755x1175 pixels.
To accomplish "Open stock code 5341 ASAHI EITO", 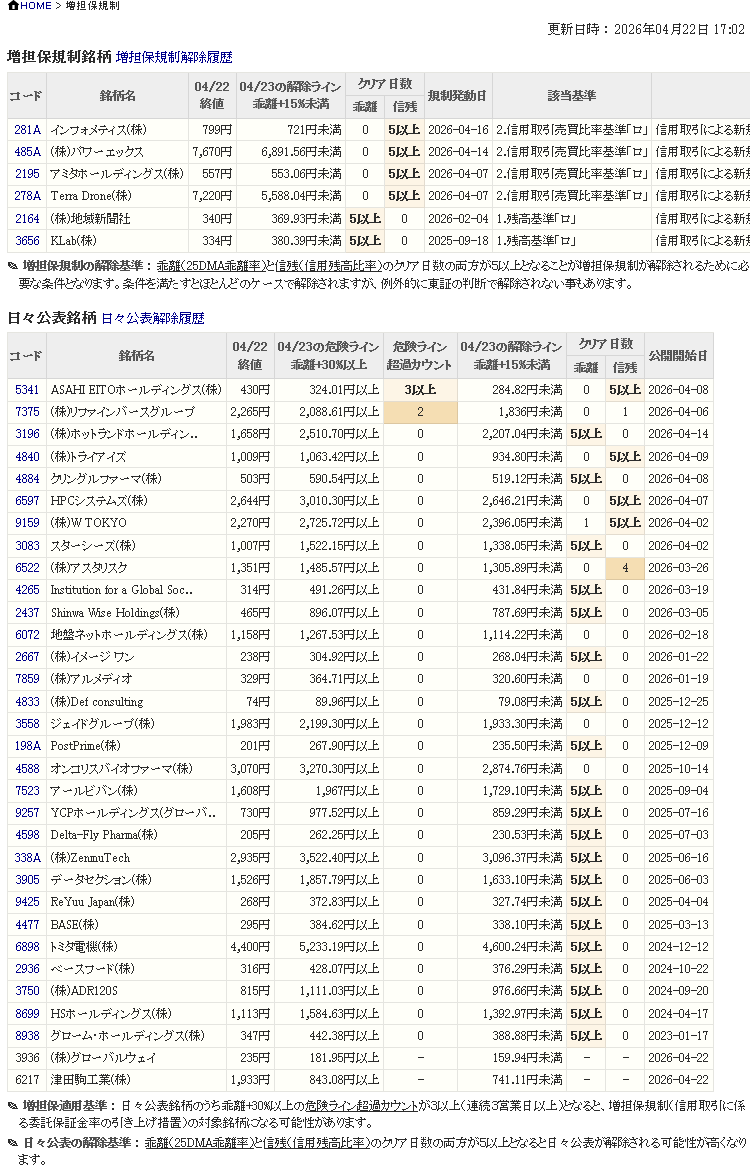I will [27, 390].
